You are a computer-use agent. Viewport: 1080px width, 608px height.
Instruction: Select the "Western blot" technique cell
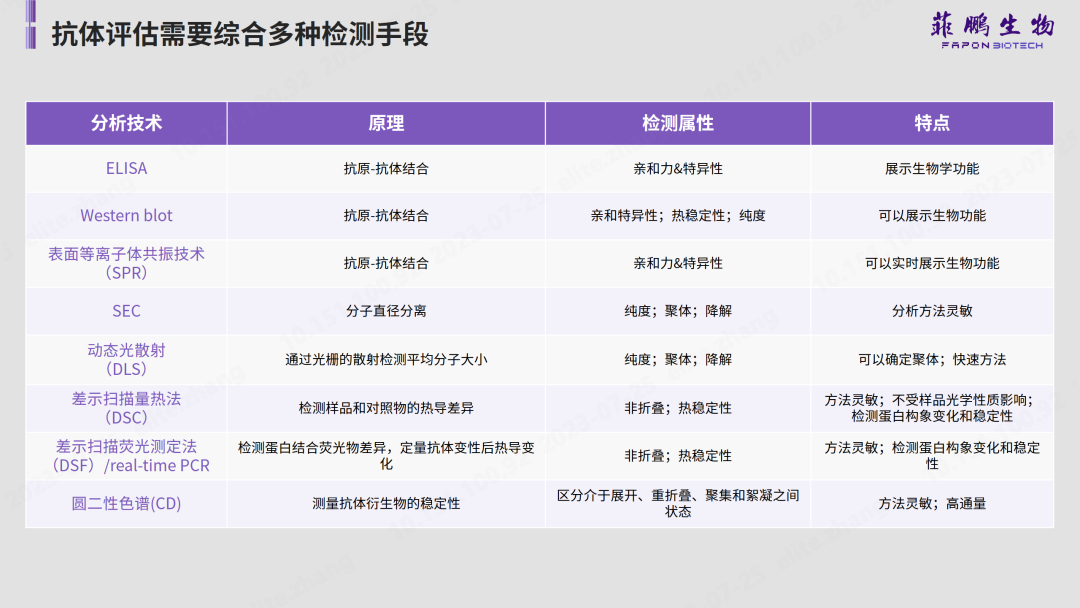126,216
